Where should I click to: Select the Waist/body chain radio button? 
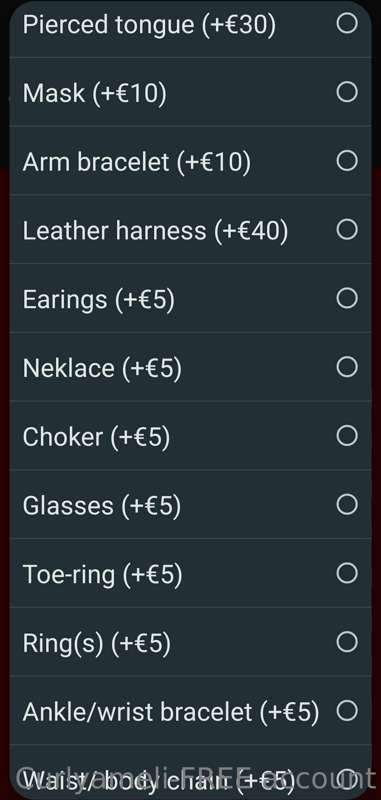click(x=347, y=779)
